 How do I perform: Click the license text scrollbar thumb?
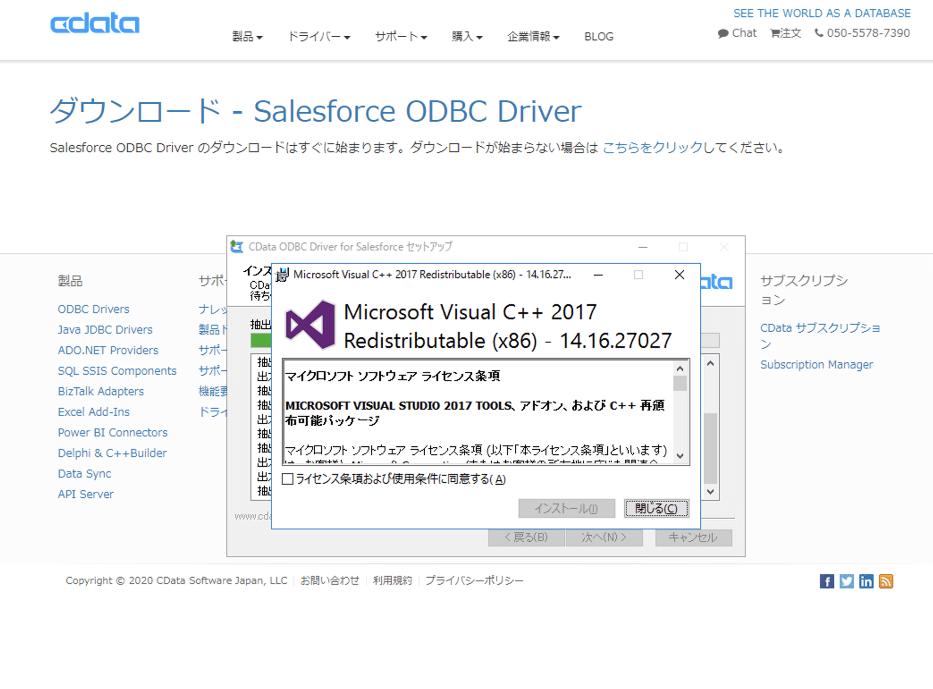(x=680, y=383)
